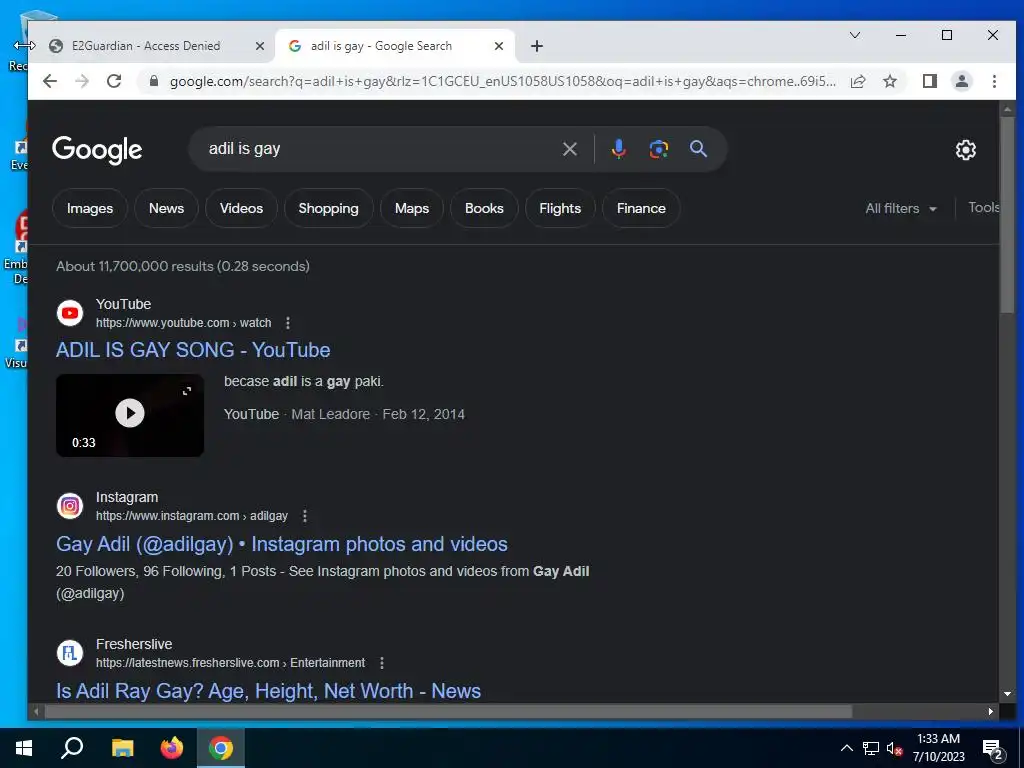Image resolution: width=1024 pixels, height=768 pixels.
Task: Click the browser forward arrow
Action: coord(82,81)
